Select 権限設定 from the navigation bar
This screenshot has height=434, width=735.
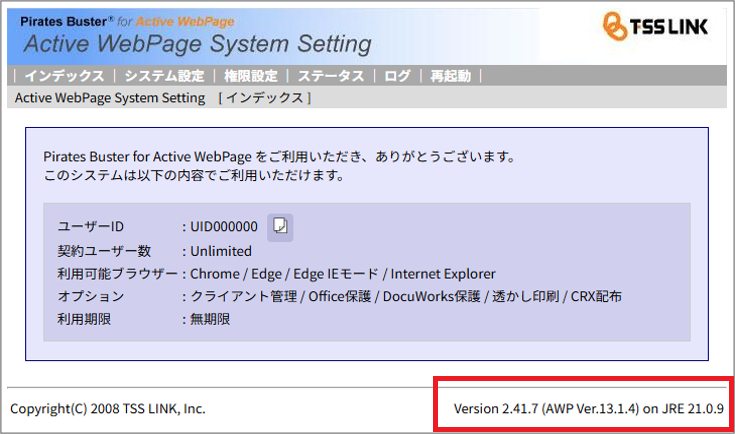pos(251,76)
